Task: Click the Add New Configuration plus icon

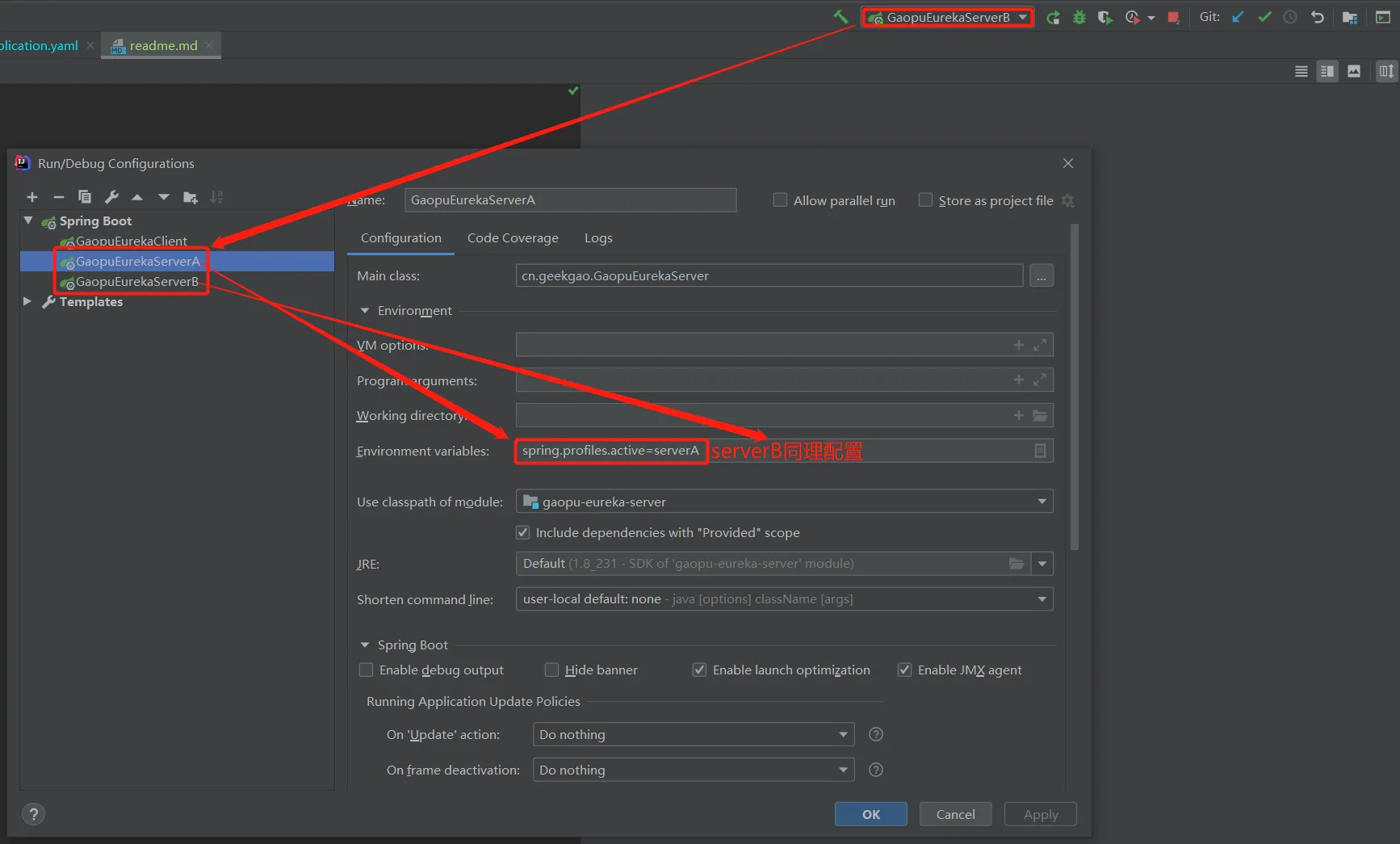Action: 32,197
